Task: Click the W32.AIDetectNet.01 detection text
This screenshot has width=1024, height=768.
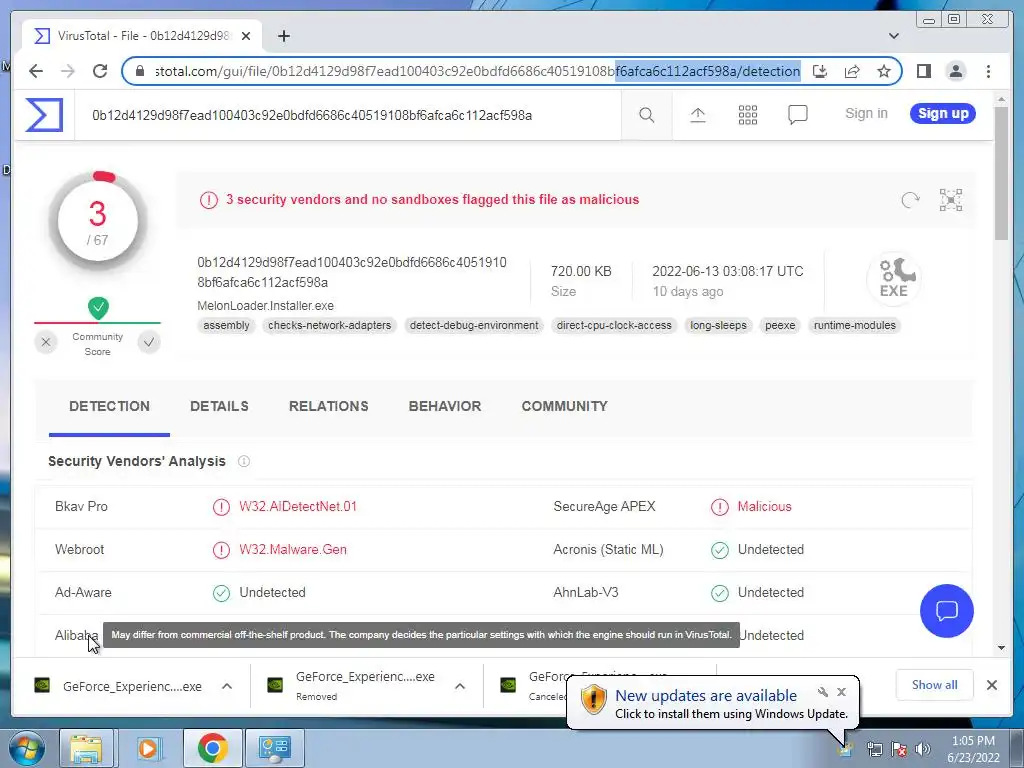Action: [298, 507]
